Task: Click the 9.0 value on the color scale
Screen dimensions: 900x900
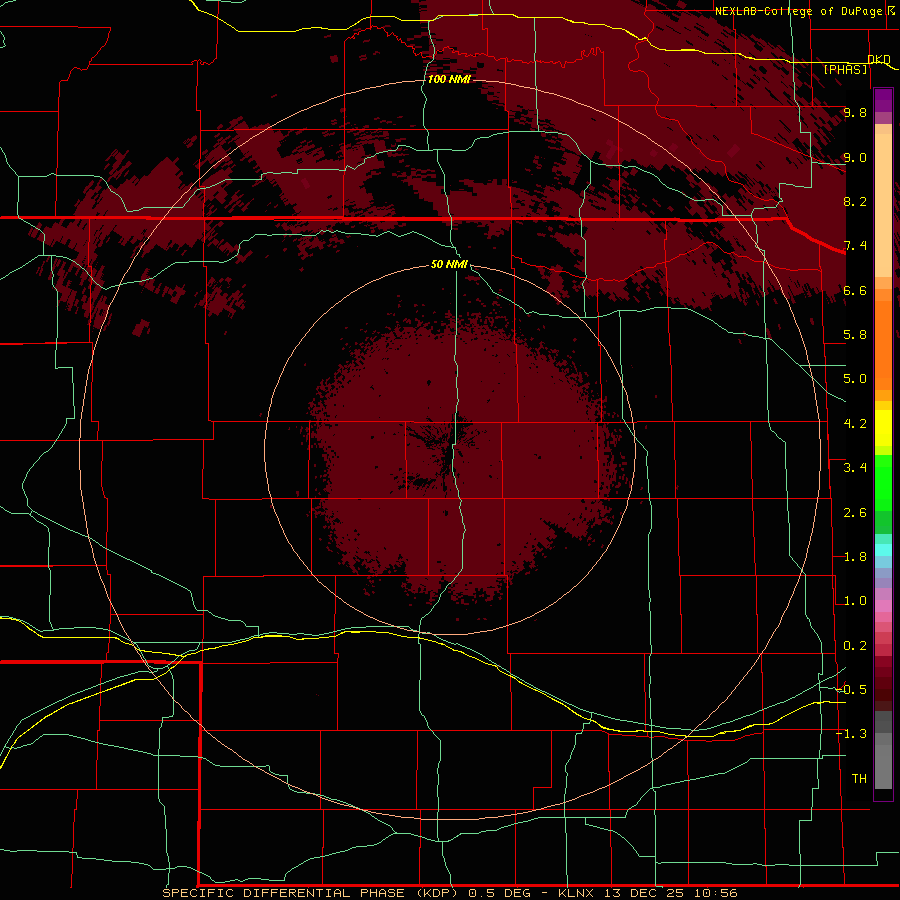Action: tap(855, 158)
